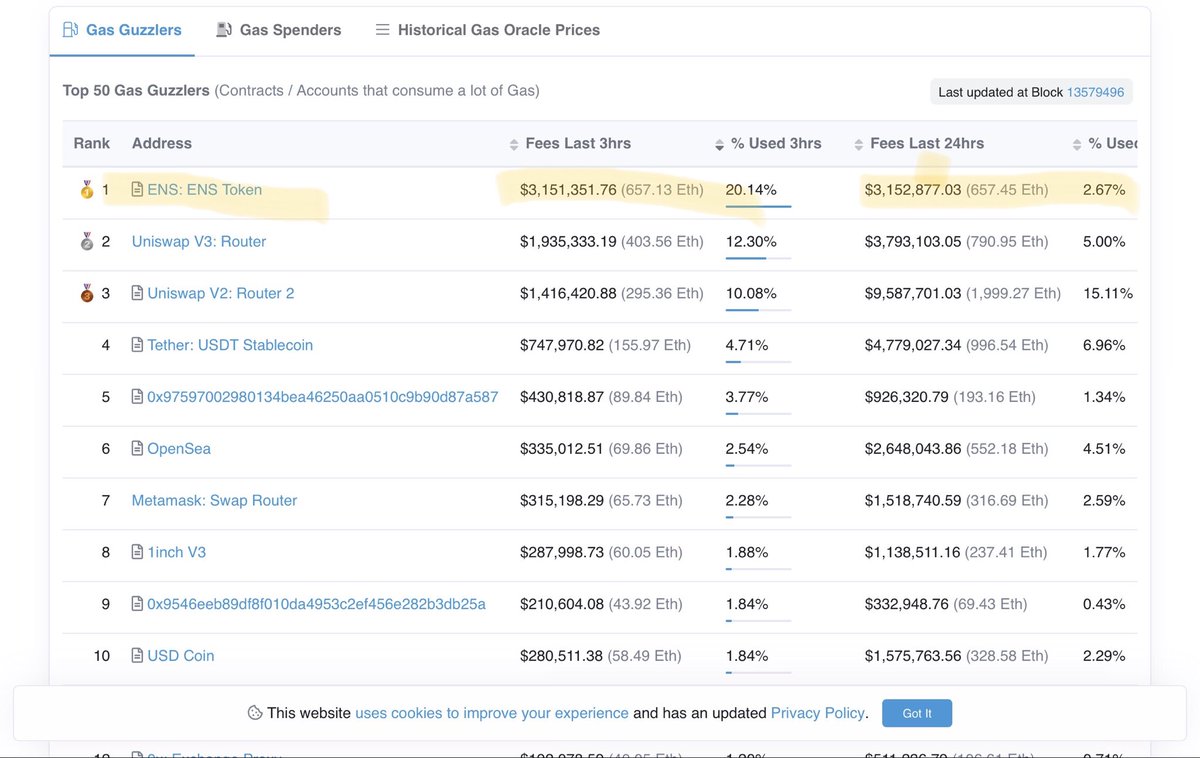Click the gold medal icon at rank 1

[x=87, y=190]
